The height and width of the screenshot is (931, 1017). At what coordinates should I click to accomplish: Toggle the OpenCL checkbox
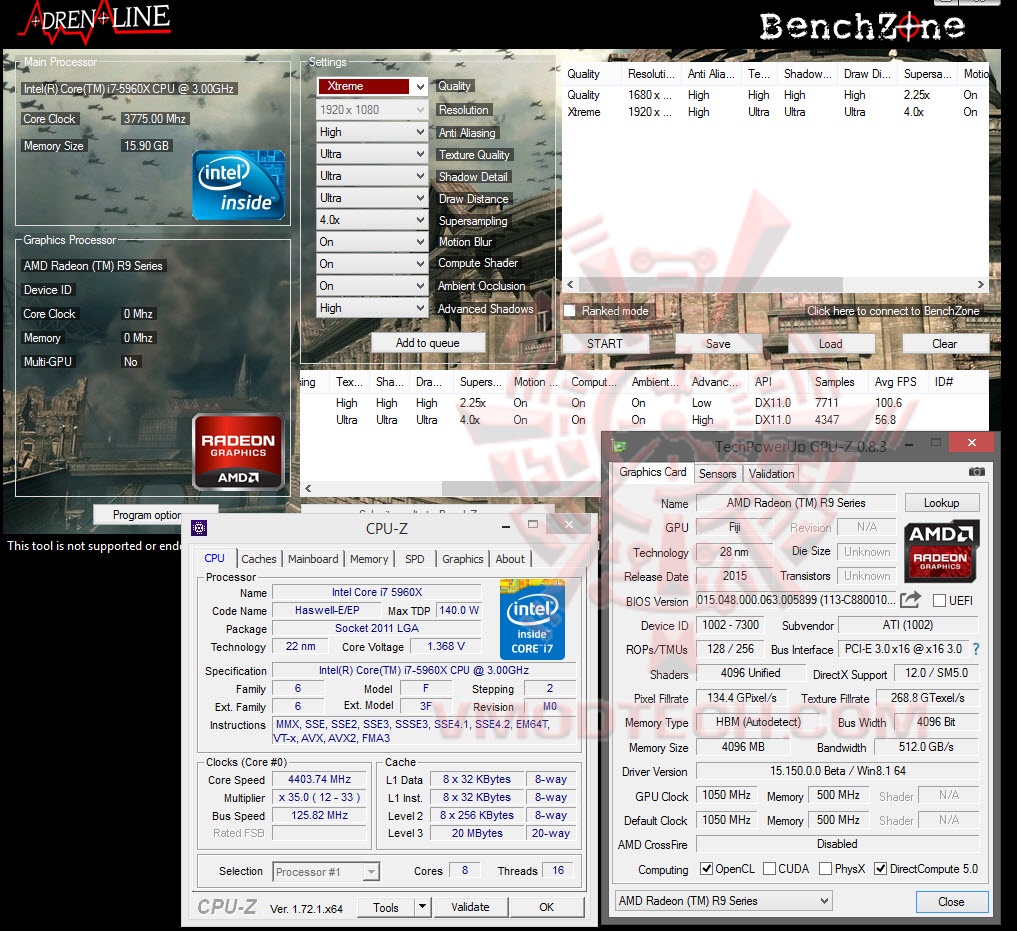coord(706,869)
